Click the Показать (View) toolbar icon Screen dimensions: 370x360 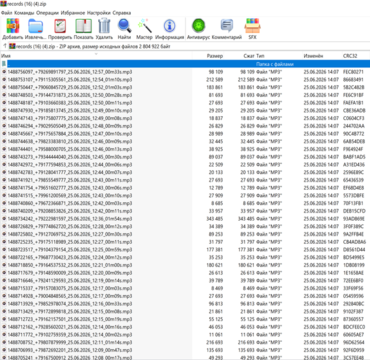(83, 26)
